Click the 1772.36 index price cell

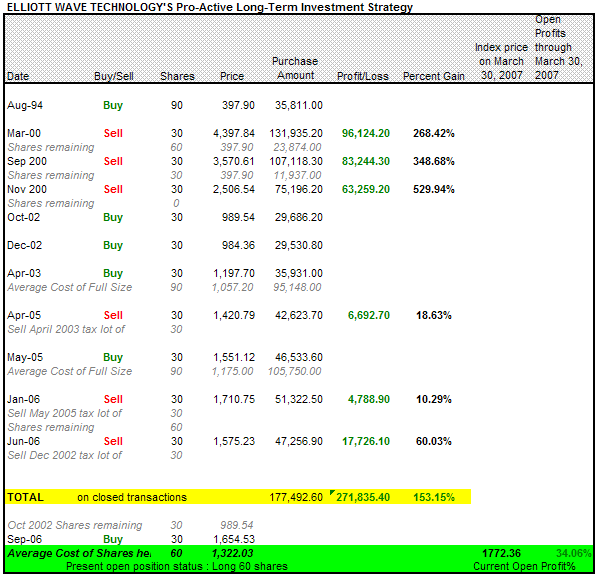tap(502, 552)
